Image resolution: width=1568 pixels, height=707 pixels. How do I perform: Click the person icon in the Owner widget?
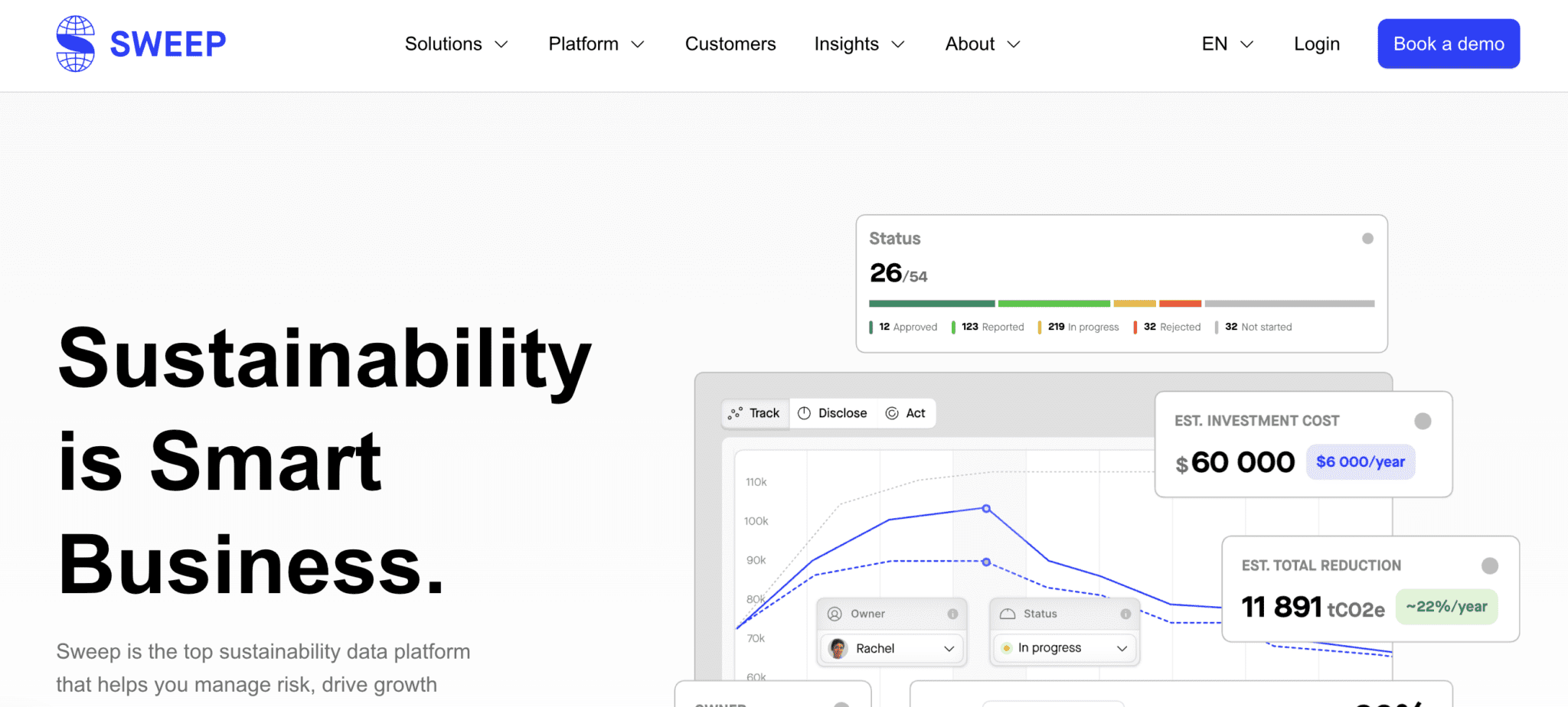coord(833,614)
